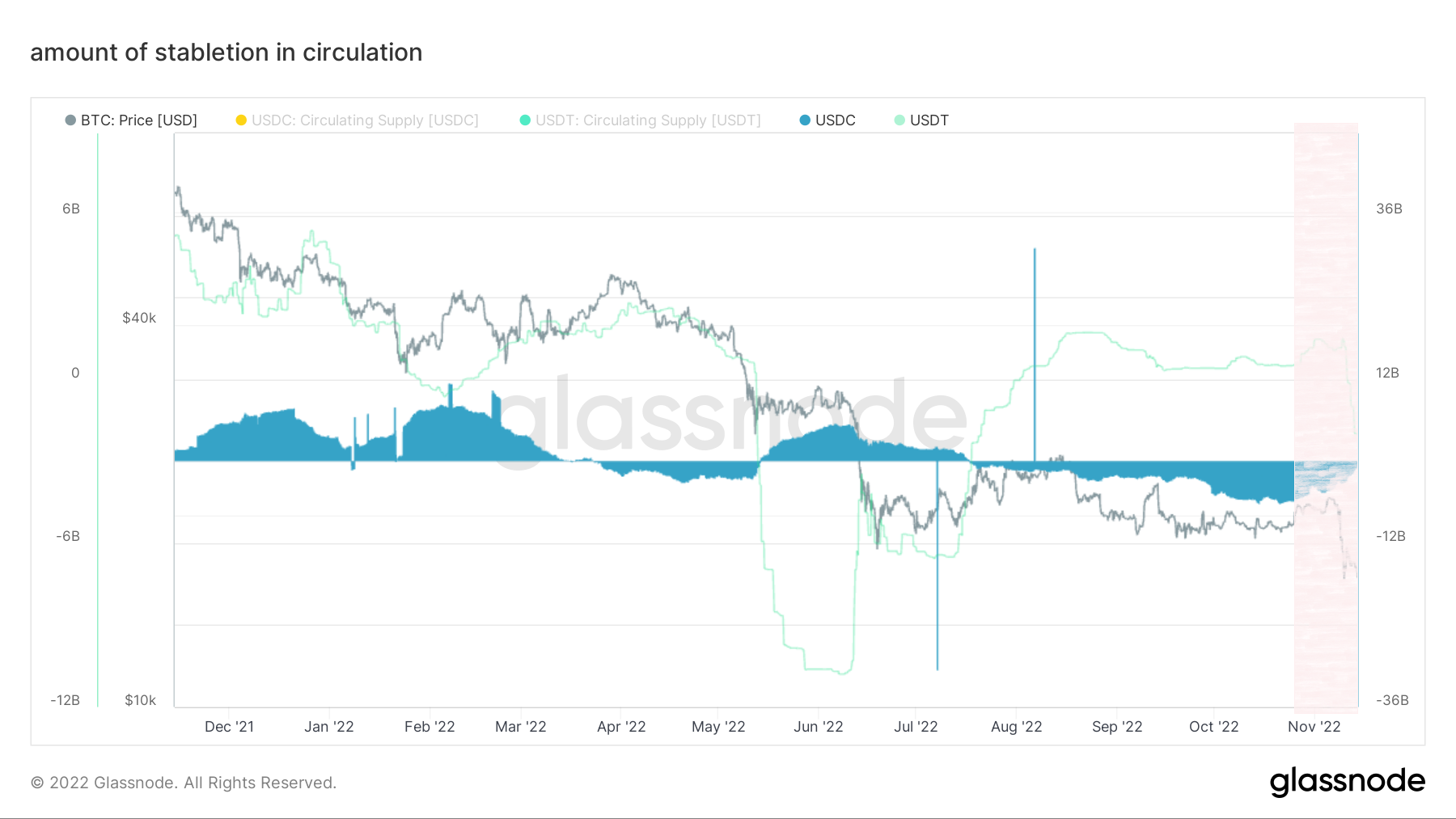Screen dimensions: 1456x819
Task: Click the 'Dec '21' x-axis label
Action: coord(229,727)
